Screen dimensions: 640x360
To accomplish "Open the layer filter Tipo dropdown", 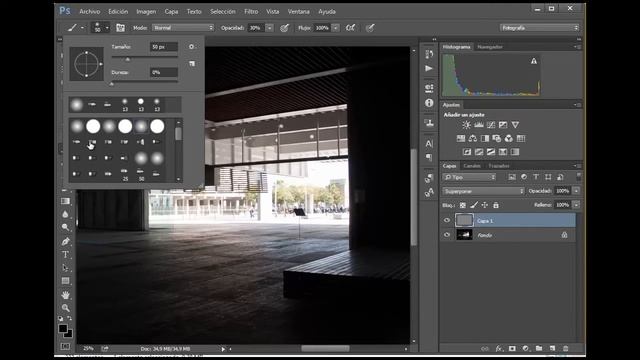I will click(x=469, y=177).
